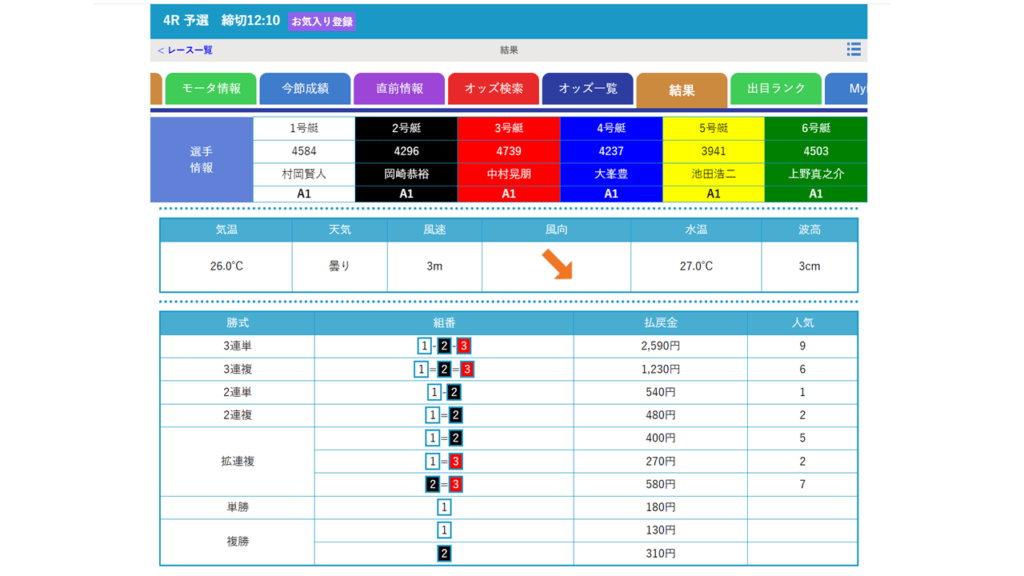Click racer name 村岡賢人

pos(304,174)
